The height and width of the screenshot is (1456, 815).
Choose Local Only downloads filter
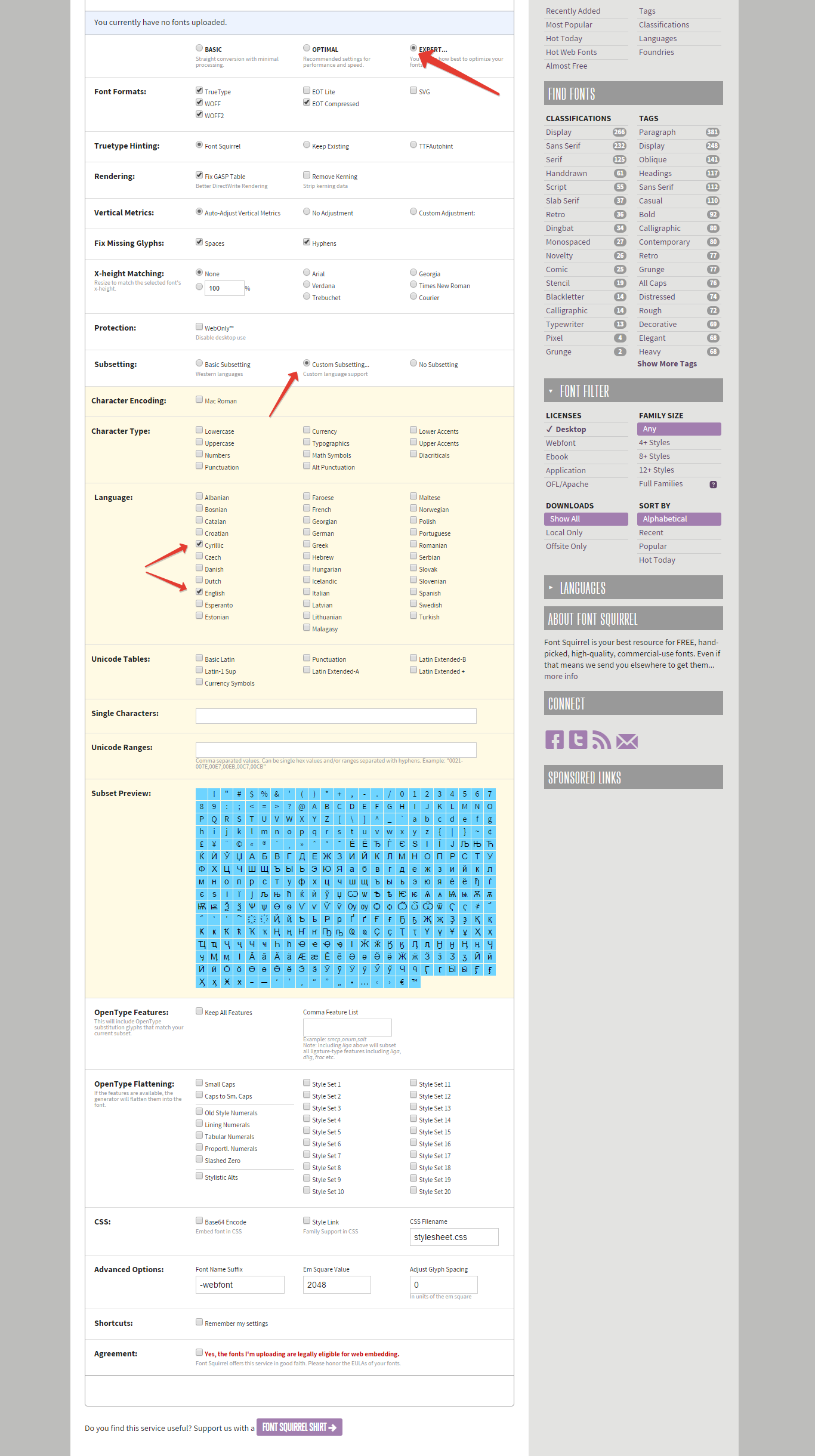(x=564, y=533)
